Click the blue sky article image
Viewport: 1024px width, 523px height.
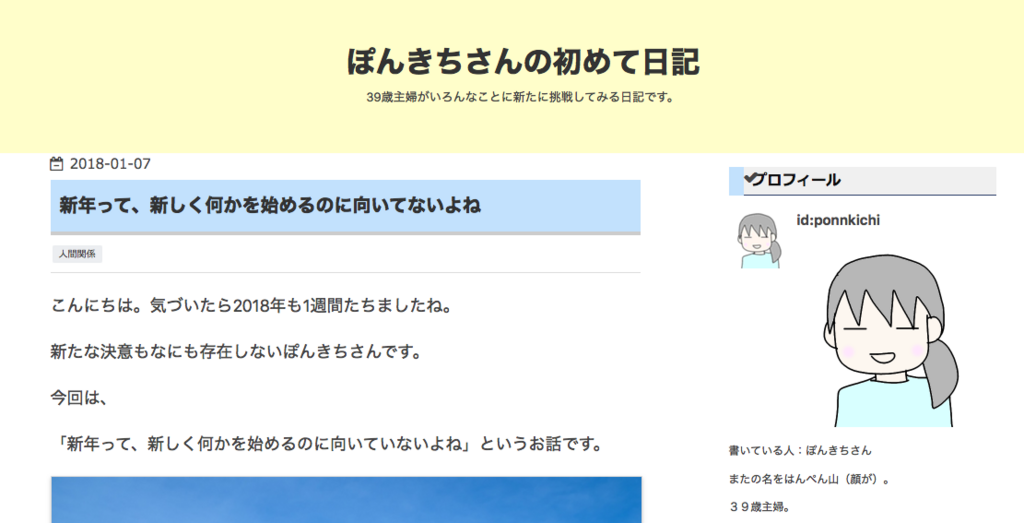(x=346, y=499)
